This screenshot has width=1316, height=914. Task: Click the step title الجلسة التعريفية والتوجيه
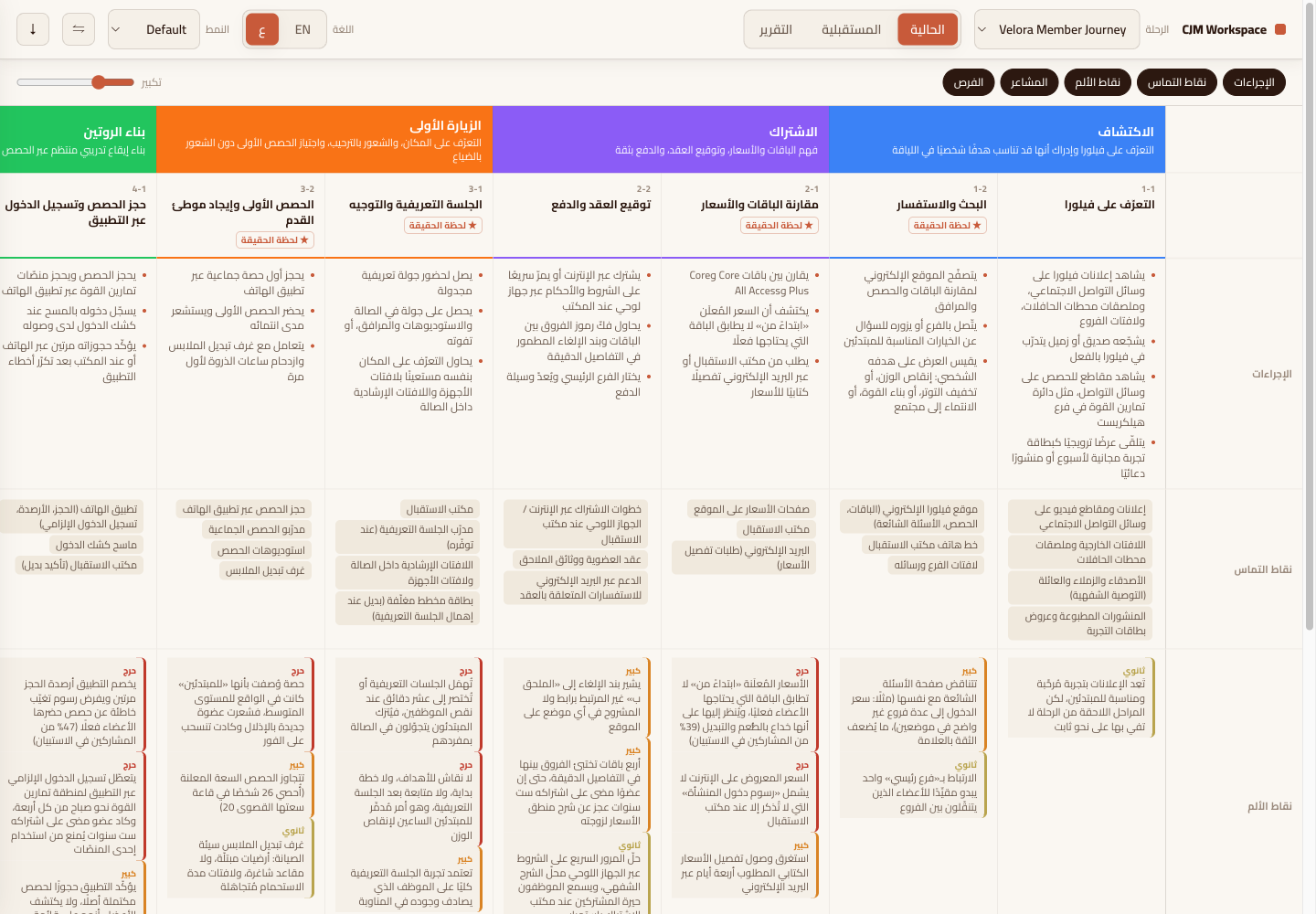(x=415, y=205)
